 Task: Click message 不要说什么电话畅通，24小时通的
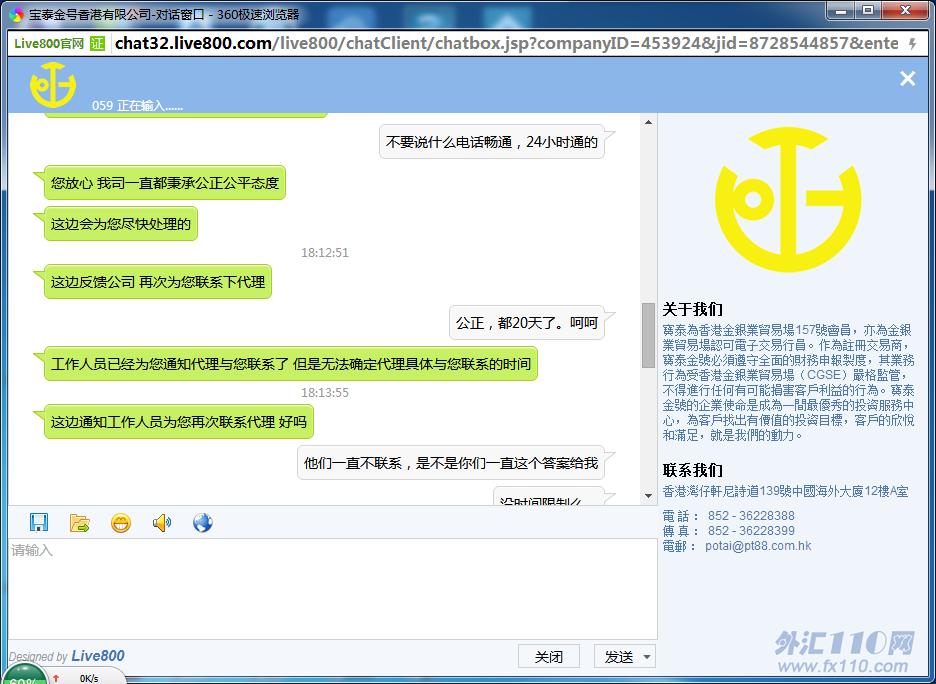(492, 142)
